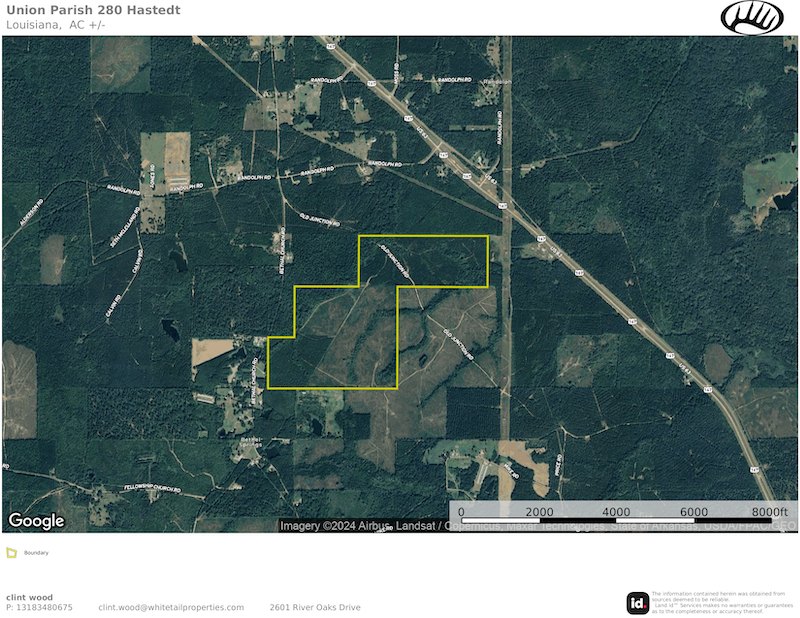
Task: Click the Union Parish 280 Hastedt title
Action: (79, 10)
